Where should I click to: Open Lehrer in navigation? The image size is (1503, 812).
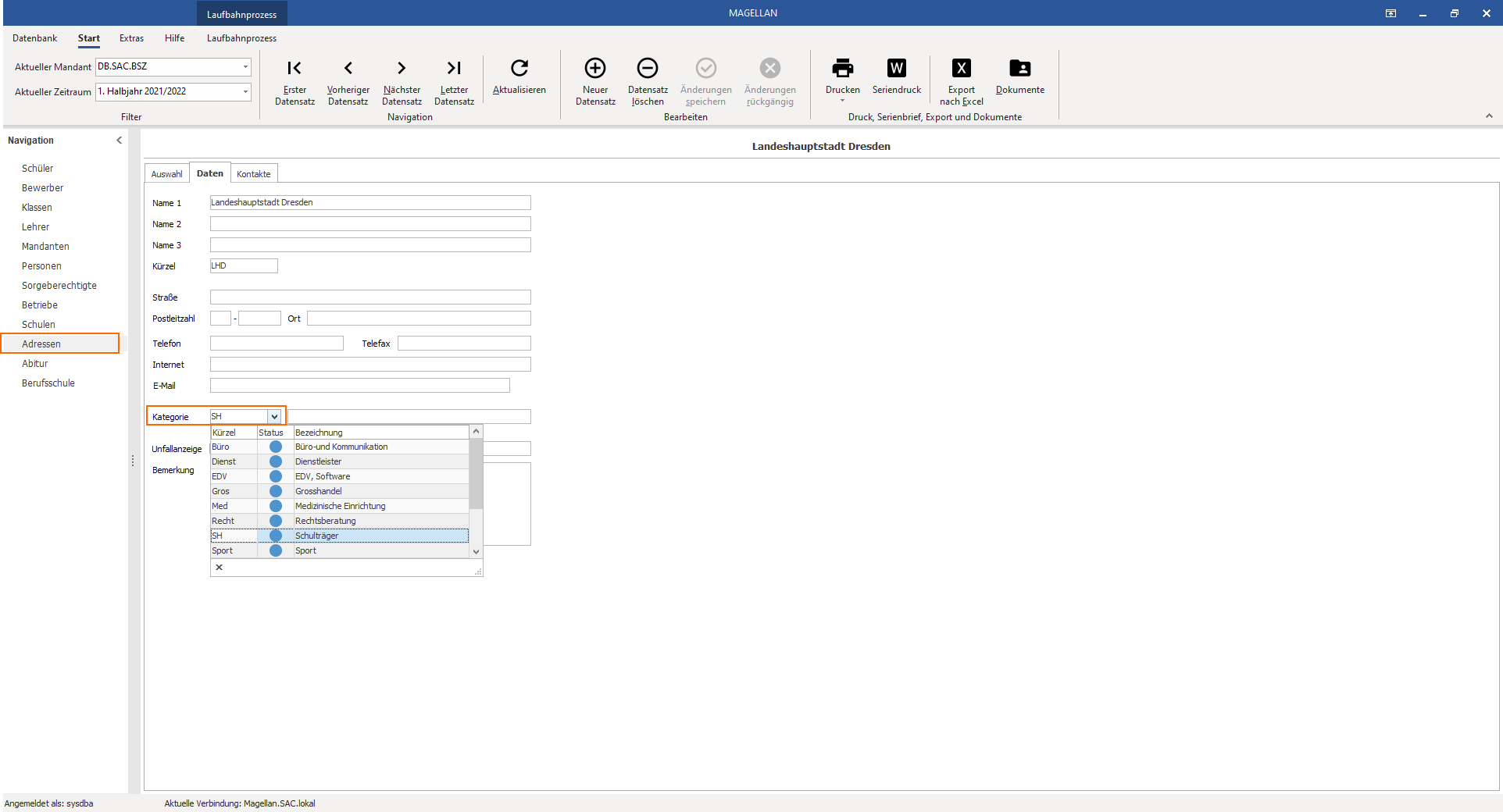(x=35, y=227)
